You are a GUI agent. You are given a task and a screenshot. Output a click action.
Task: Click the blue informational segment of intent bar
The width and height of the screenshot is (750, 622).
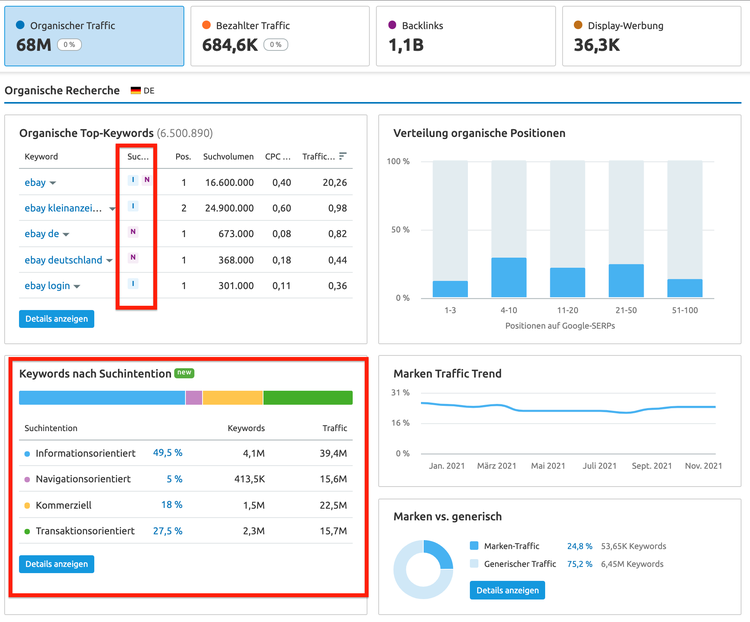pyautogui.click(x=102, y=398)
